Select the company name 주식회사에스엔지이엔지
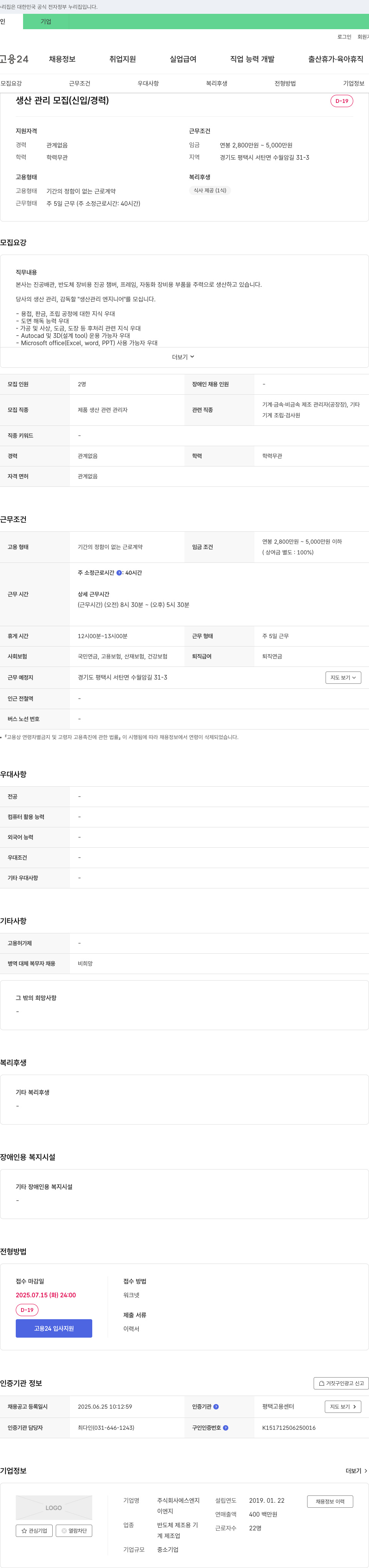 coord(178,1506)
